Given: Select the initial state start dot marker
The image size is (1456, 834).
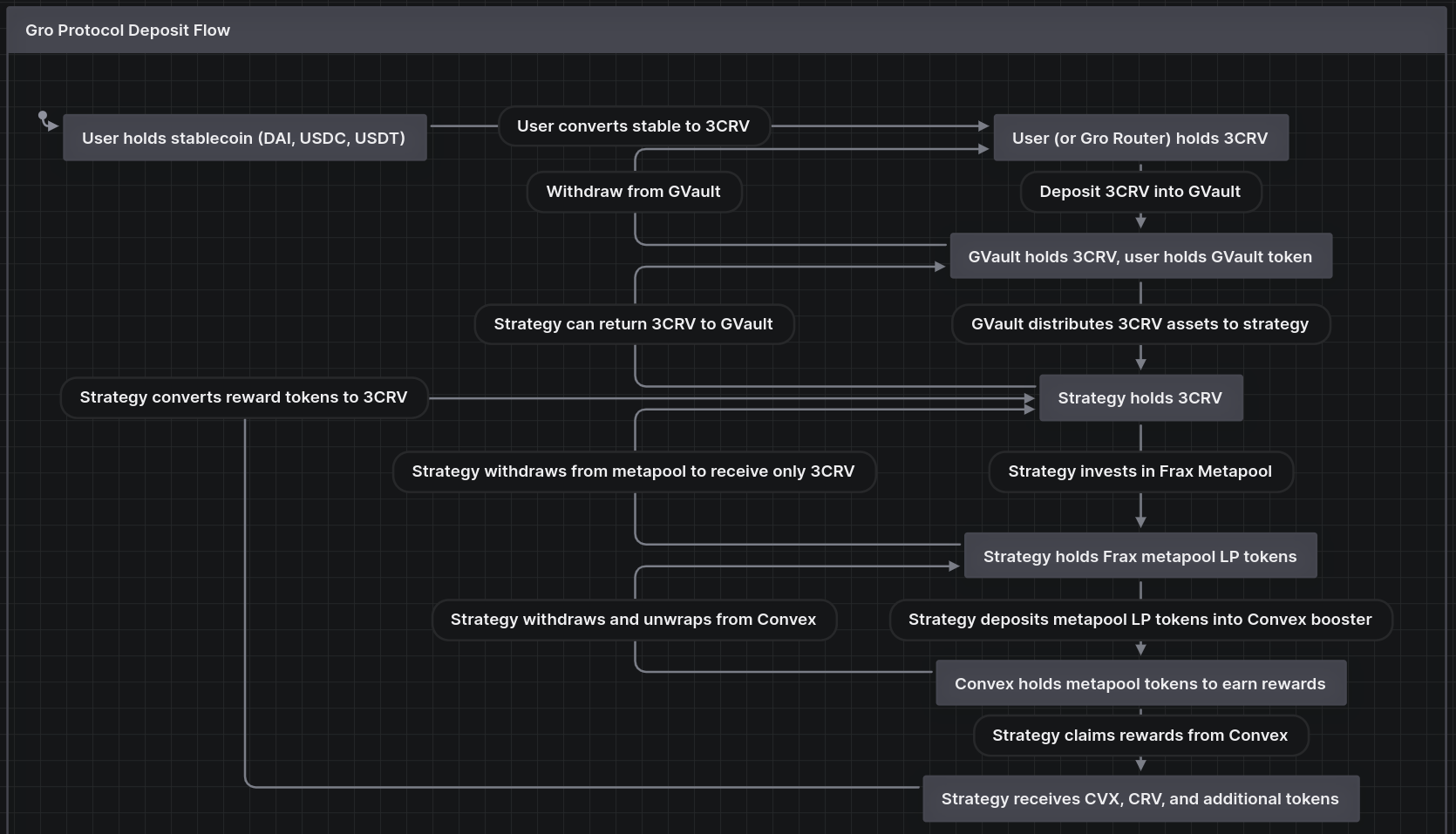Looking at the screenshot, I should (x=43, y=115).
